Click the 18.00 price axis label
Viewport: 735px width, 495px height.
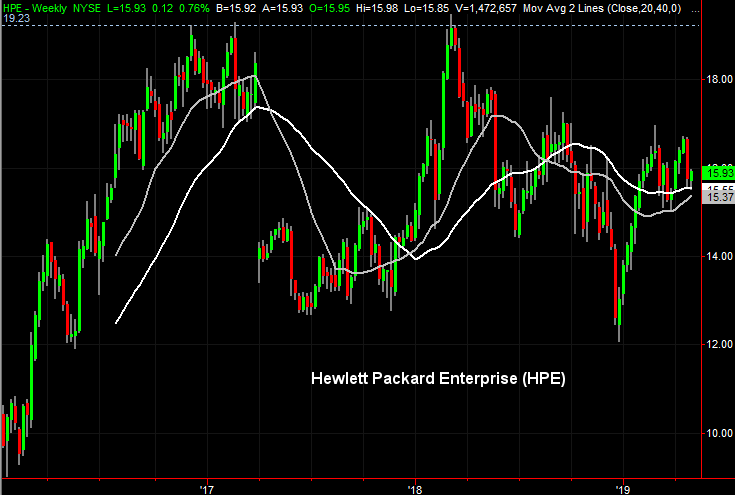point(720,79)
